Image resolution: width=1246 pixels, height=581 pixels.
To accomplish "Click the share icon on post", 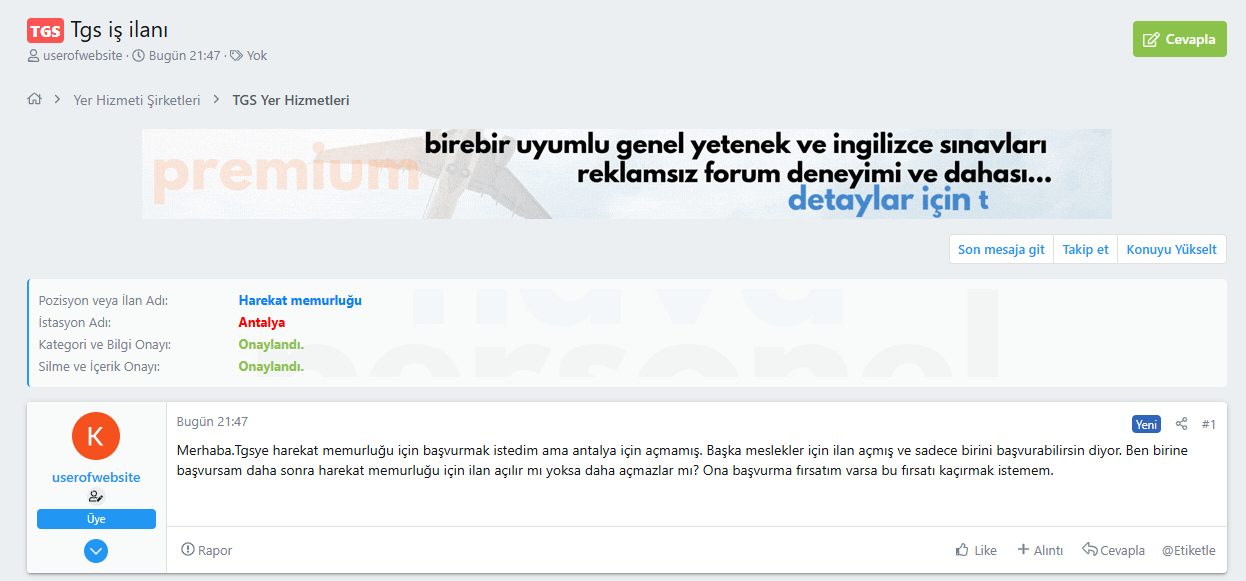I will point(1181,424).
